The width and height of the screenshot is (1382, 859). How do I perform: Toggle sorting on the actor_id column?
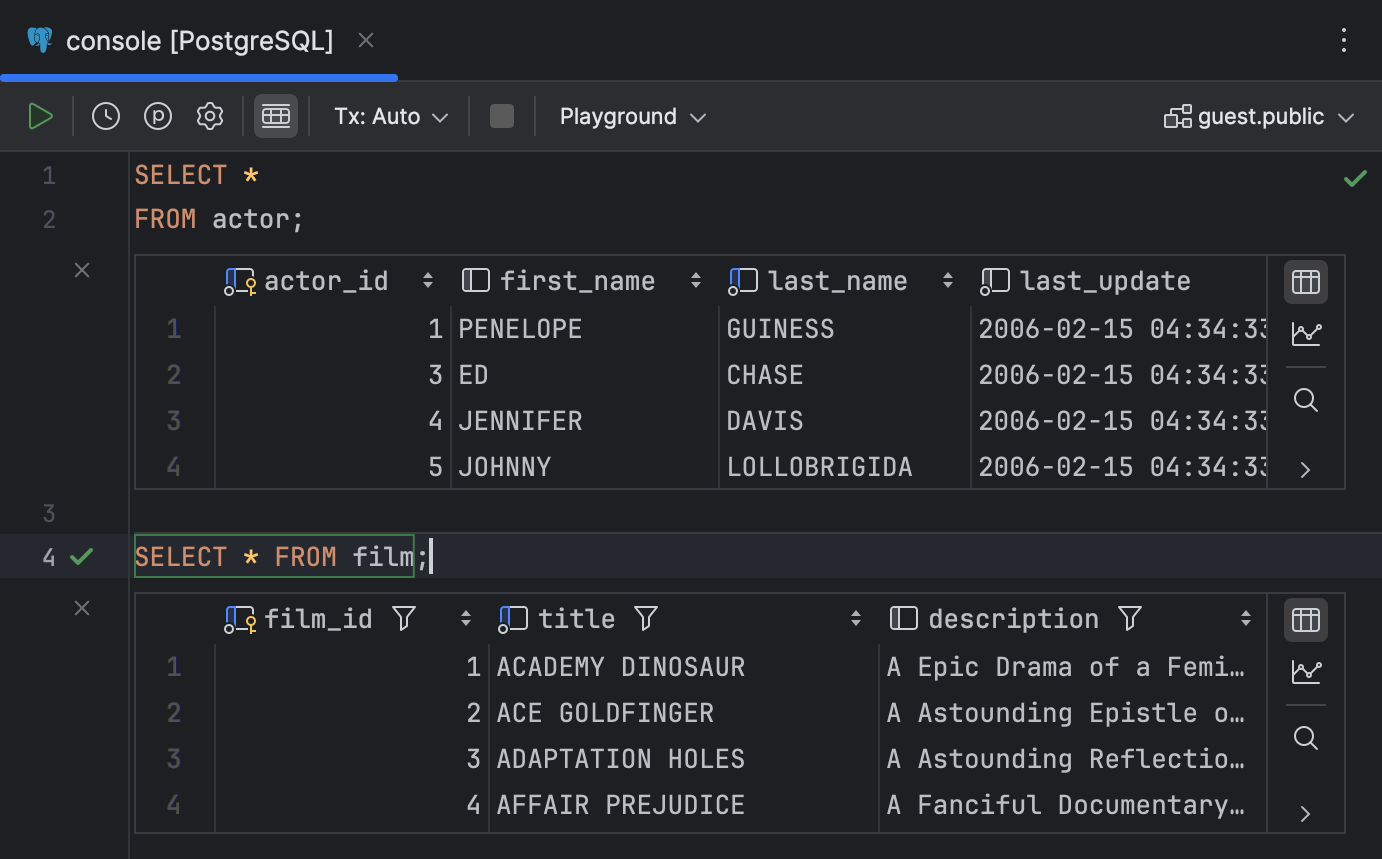pyautogui.click(x=427, y=280)
